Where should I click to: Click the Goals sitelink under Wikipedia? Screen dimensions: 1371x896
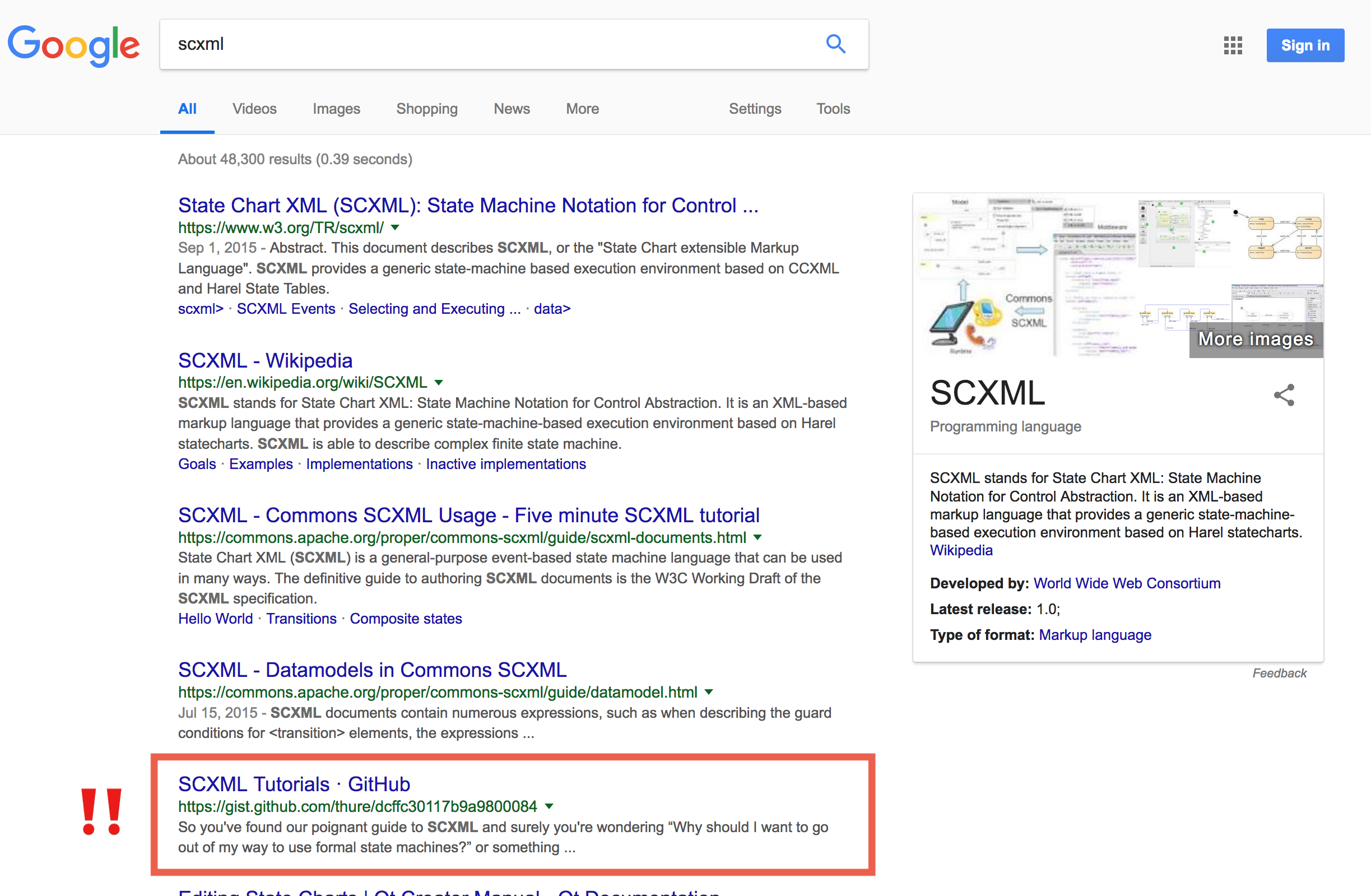pyautogui.click(x=197, y=464)
